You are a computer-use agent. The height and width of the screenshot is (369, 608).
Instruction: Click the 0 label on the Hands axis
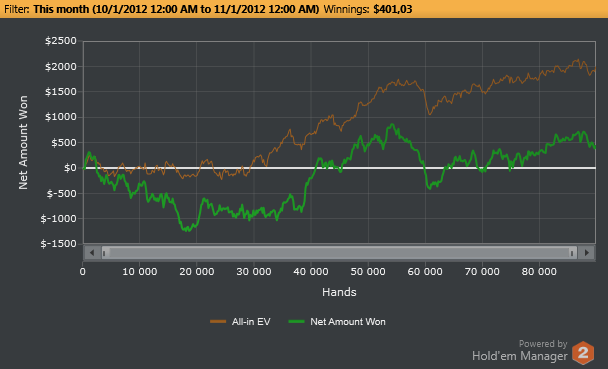click(x=83, y=272)
